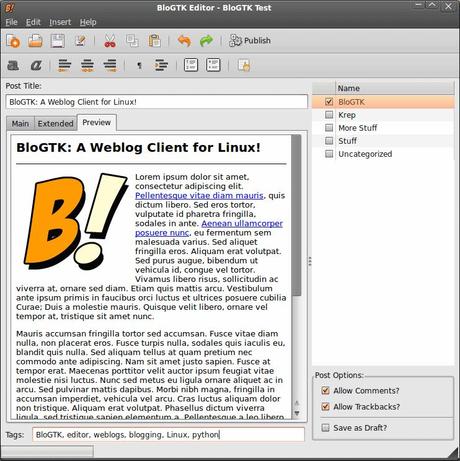Image resolution: width=460 pixels, height=461 pixels.
Task: Select the Preview tab
Action: 97,122
